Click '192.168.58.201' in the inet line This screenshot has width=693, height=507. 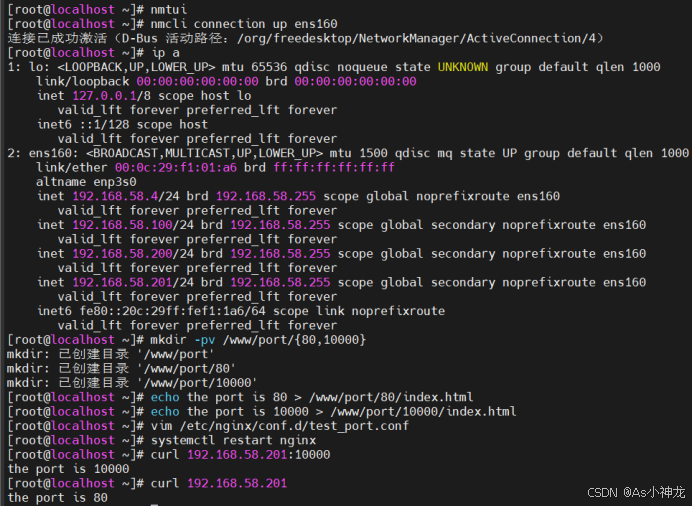(x=122, y=282)
